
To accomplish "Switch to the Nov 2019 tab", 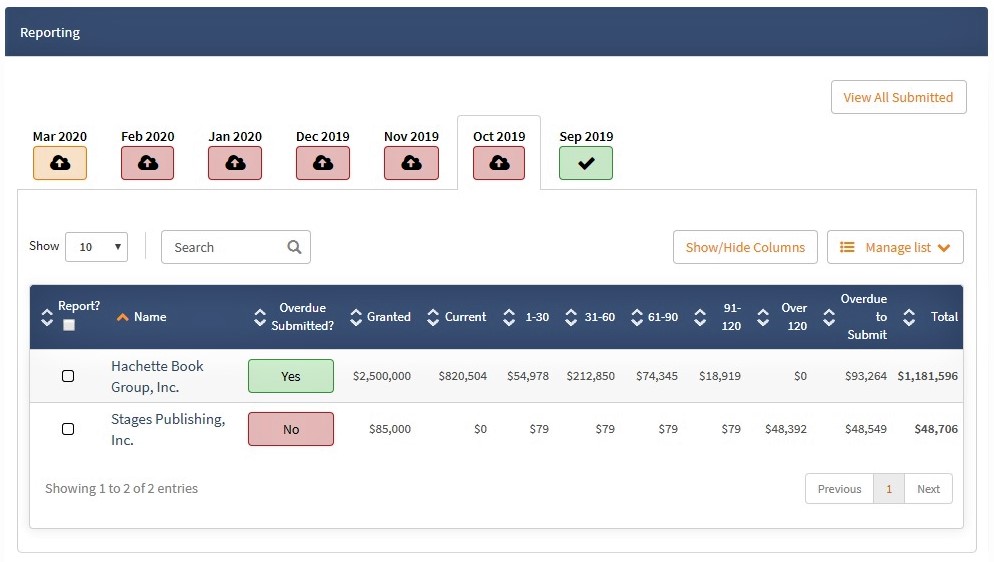I will 411,153.
